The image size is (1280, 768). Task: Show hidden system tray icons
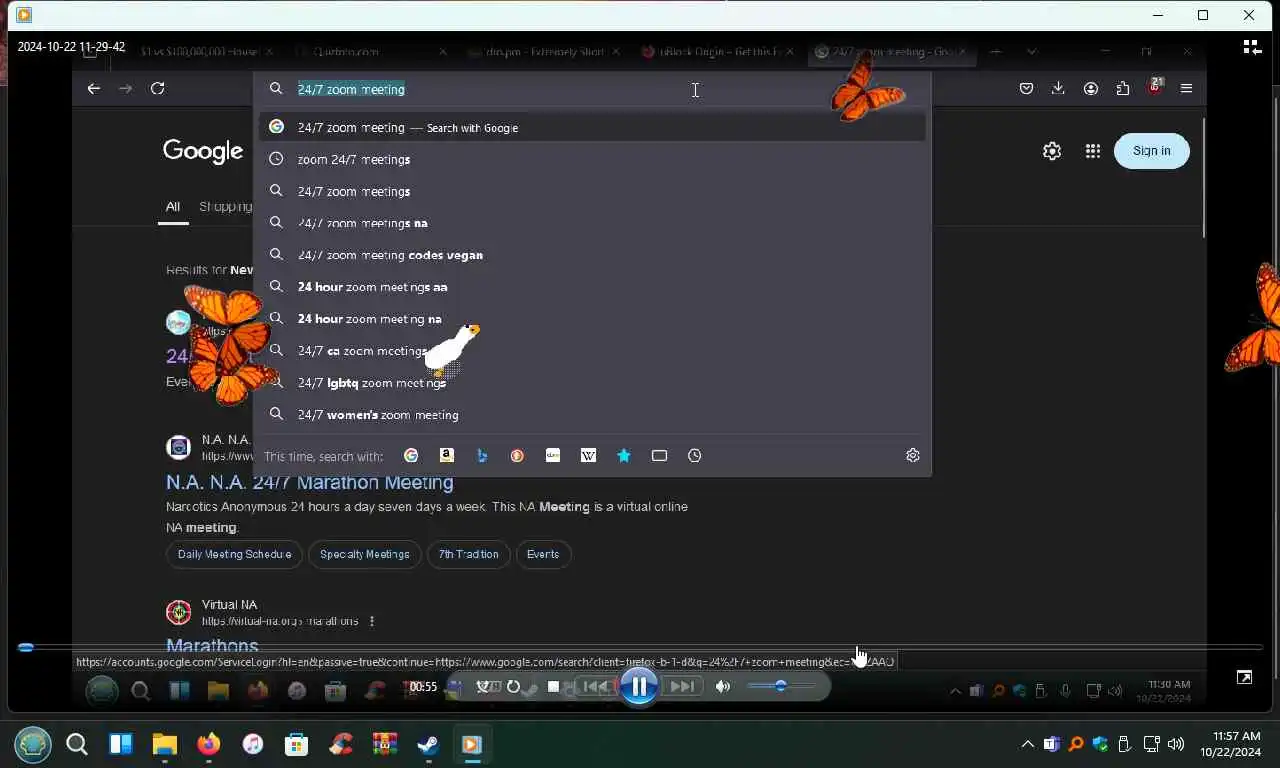click(1027, 744)
